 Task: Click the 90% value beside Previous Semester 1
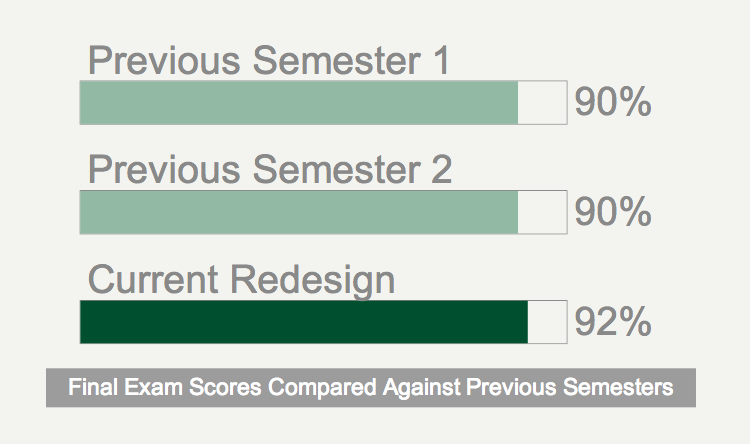click(x=613, y=102)
